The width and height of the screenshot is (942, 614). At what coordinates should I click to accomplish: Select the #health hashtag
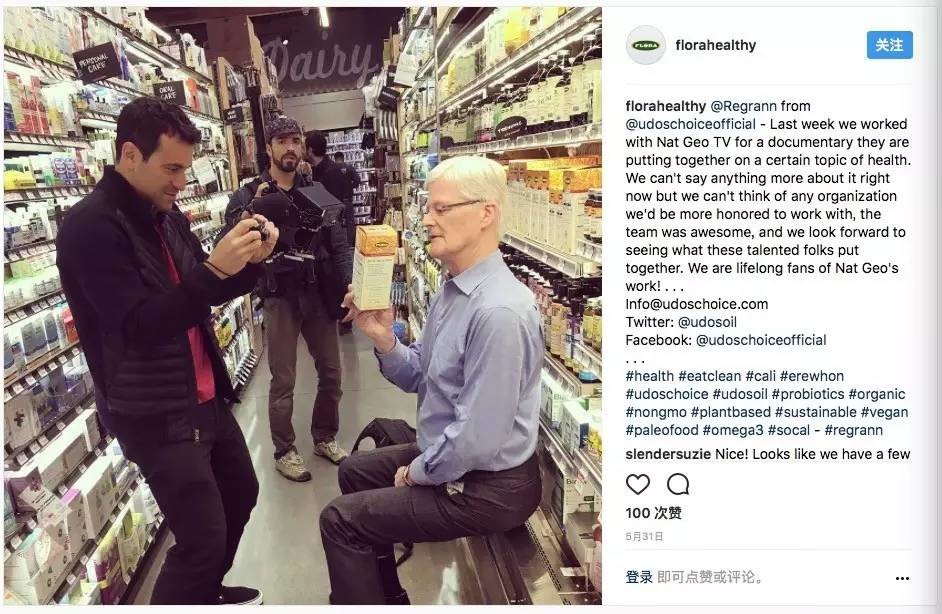pyautogui.click(x=649, y=376)
